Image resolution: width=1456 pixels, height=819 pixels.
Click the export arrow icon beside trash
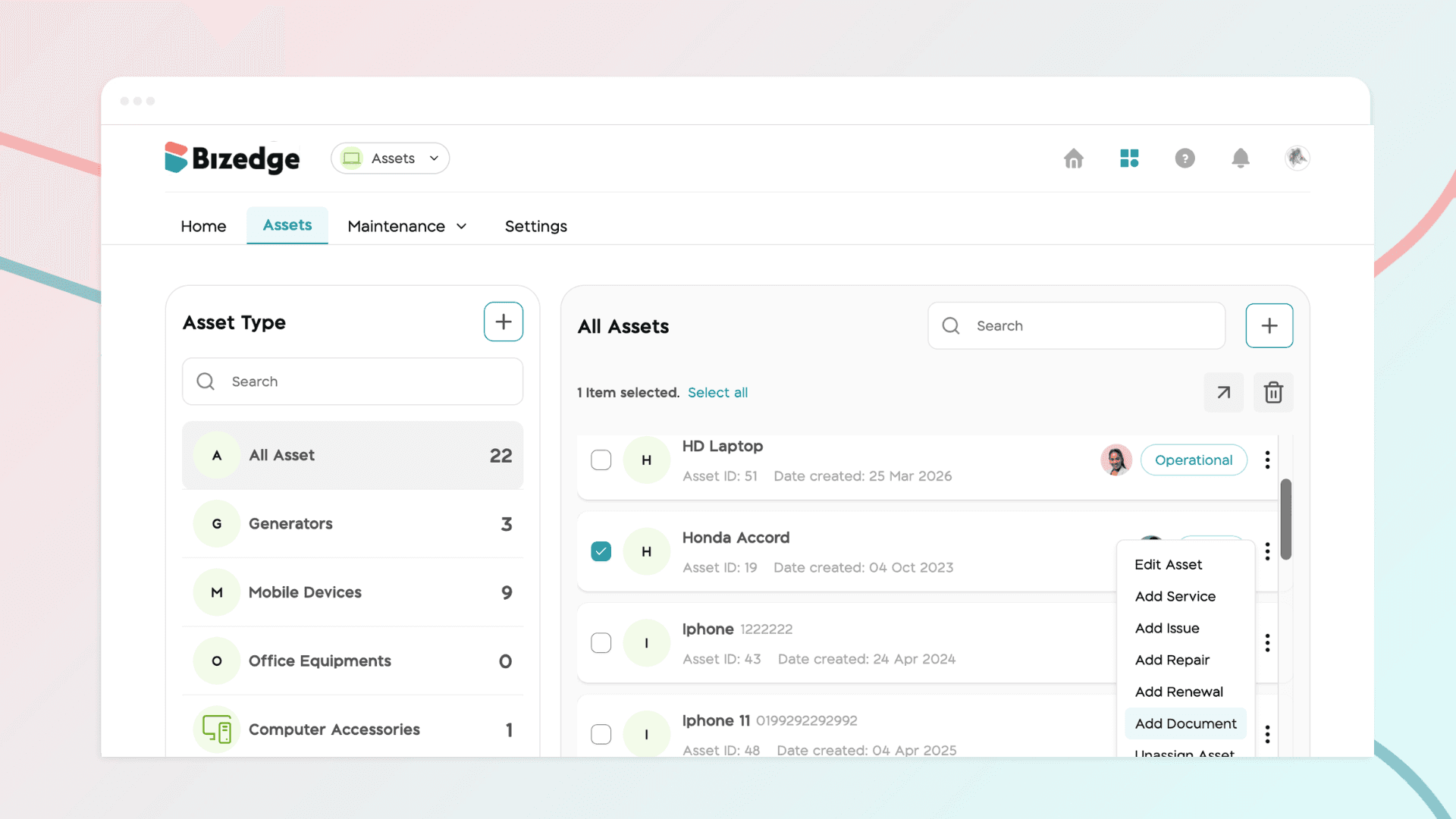point(1224,393)
